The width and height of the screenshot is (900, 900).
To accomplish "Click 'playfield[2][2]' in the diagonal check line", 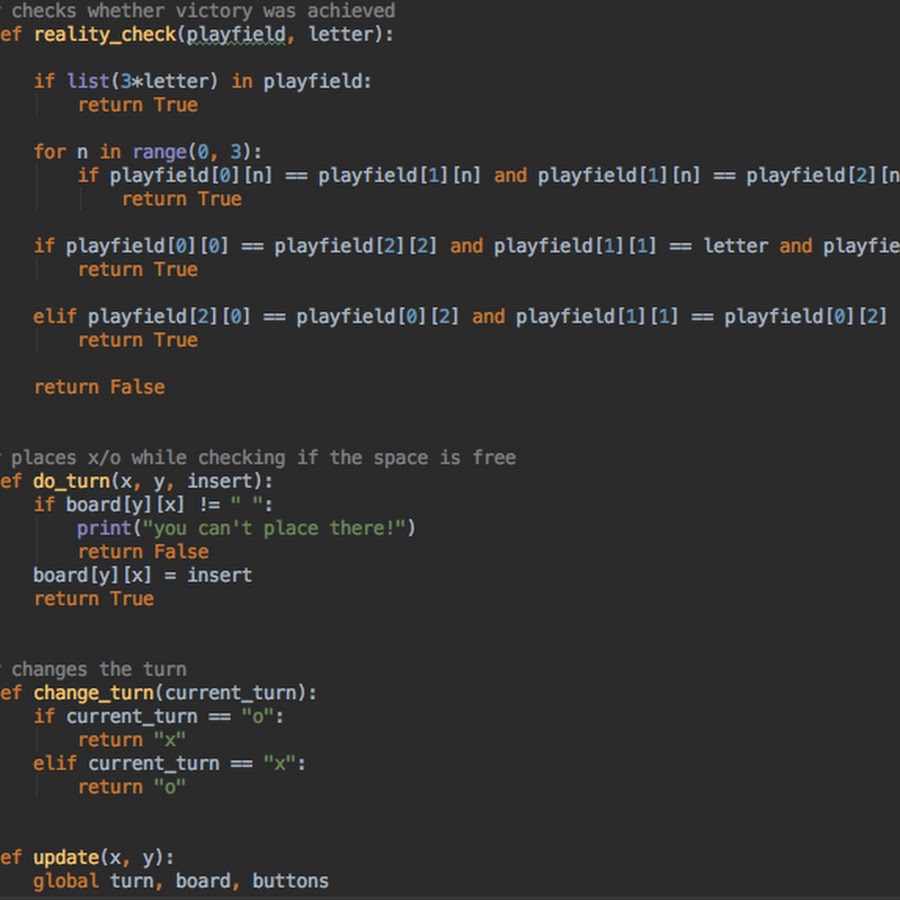I will pyautogui.click(x=355, y=246).
